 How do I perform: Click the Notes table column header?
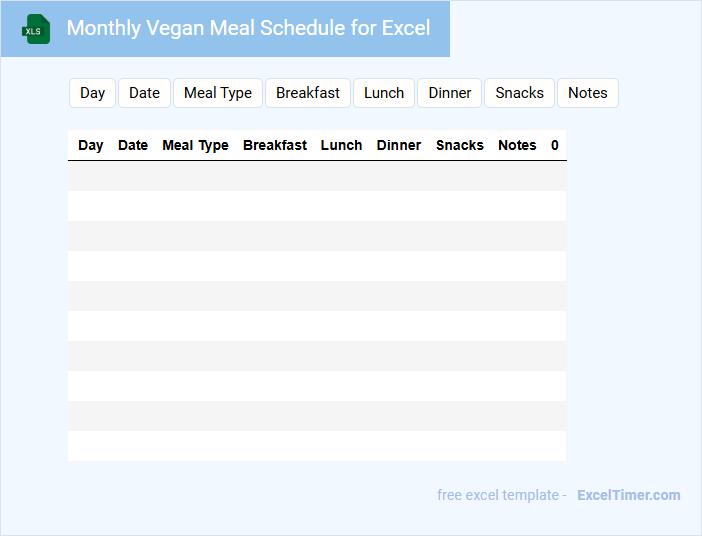tap(517, 145)
